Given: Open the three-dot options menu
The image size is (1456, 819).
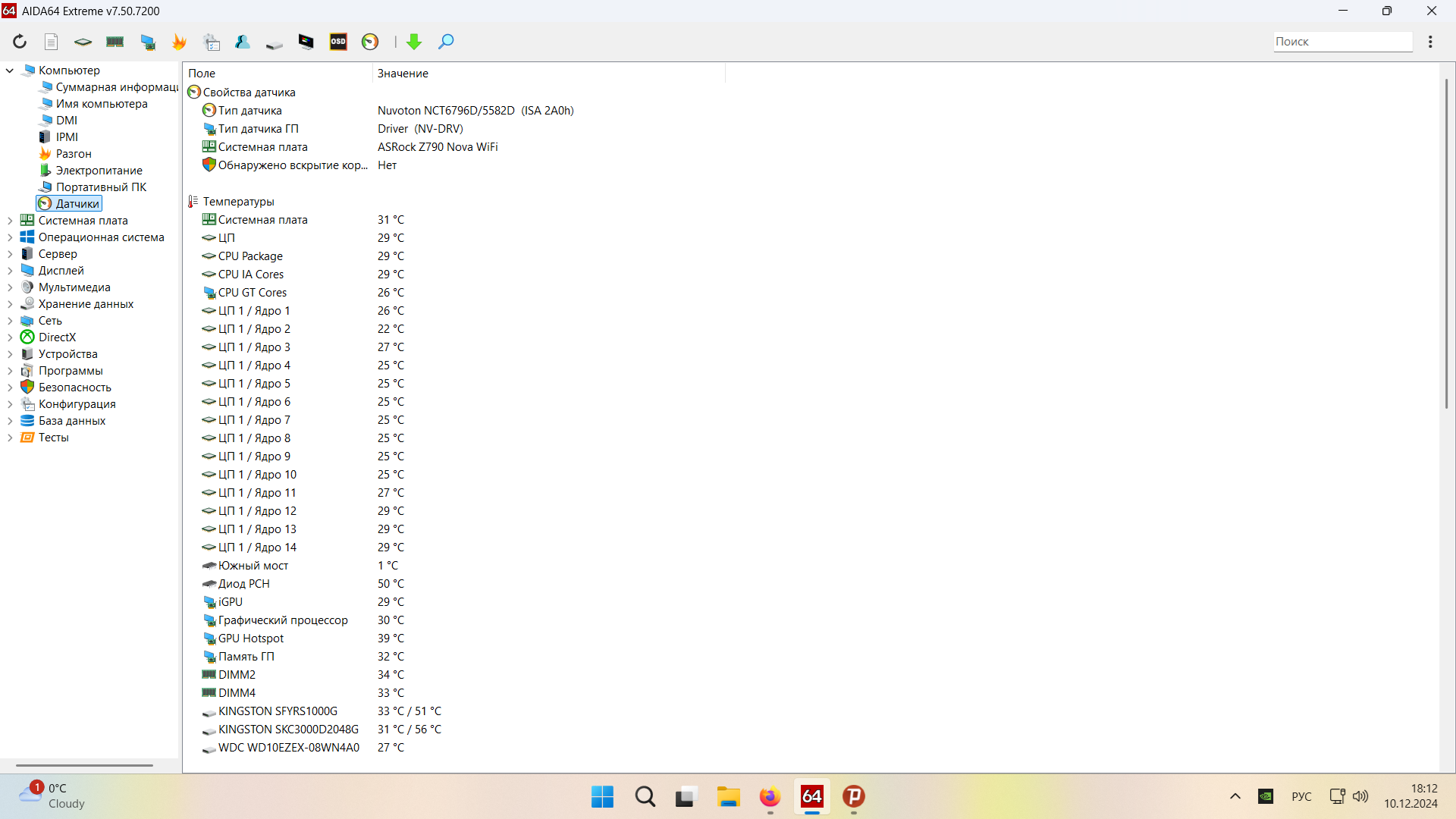Looking at the screenshot, I should [1430, 42].
